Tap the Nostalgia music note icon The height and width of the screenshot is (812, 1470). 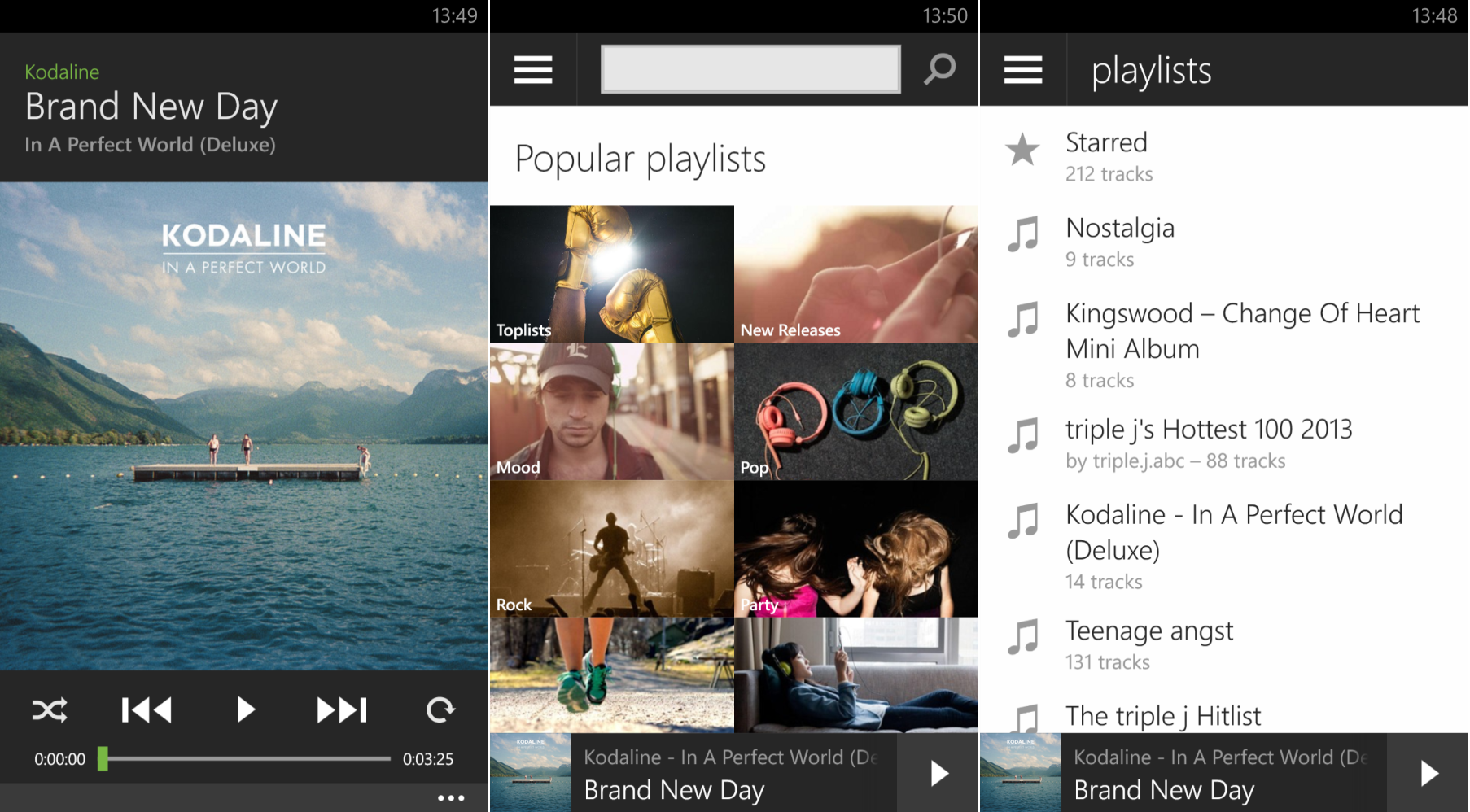(x=1023, y=234)
